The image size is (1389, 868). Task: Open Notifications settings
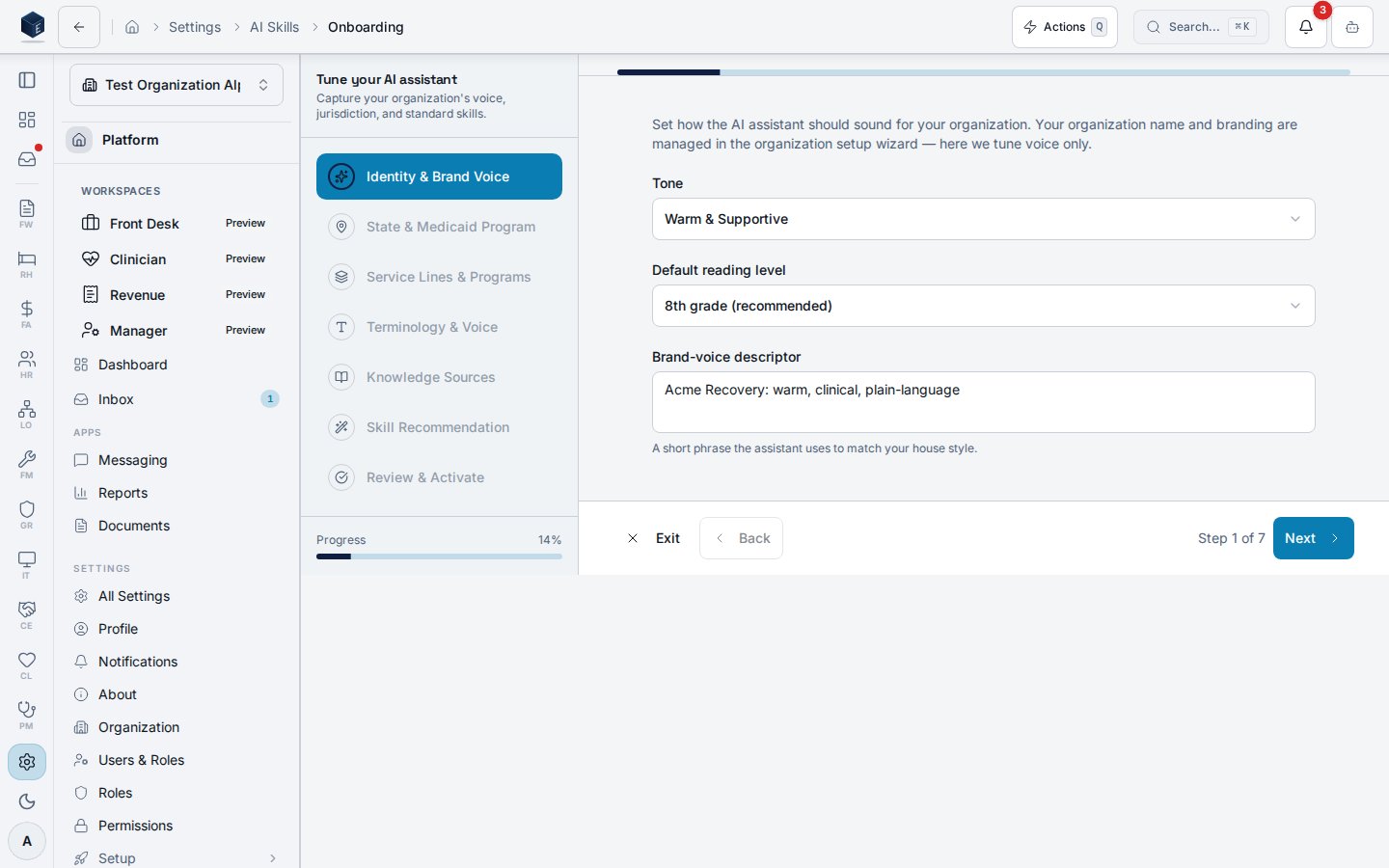click(177, 662)
